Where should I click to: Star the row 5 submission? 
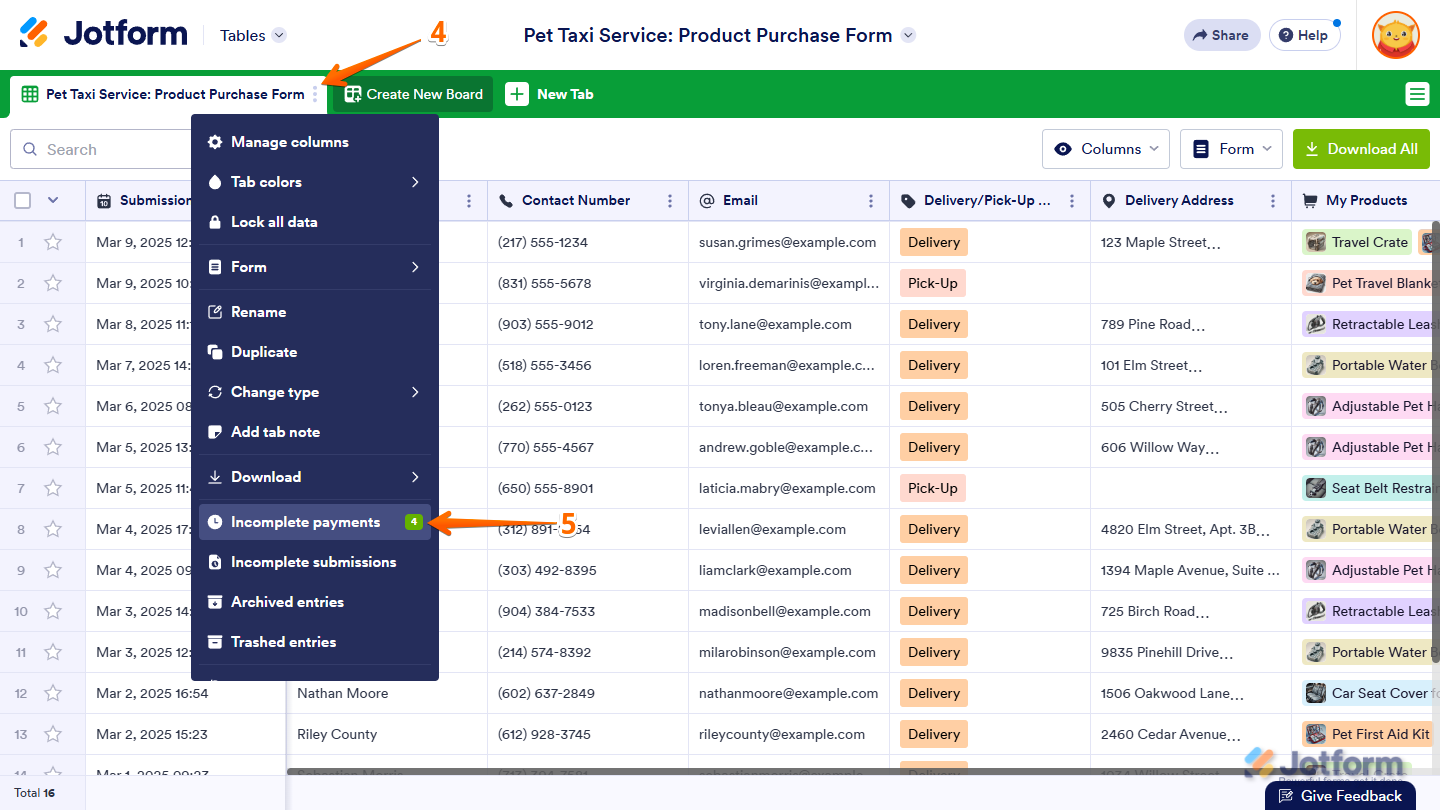point(53,406)
